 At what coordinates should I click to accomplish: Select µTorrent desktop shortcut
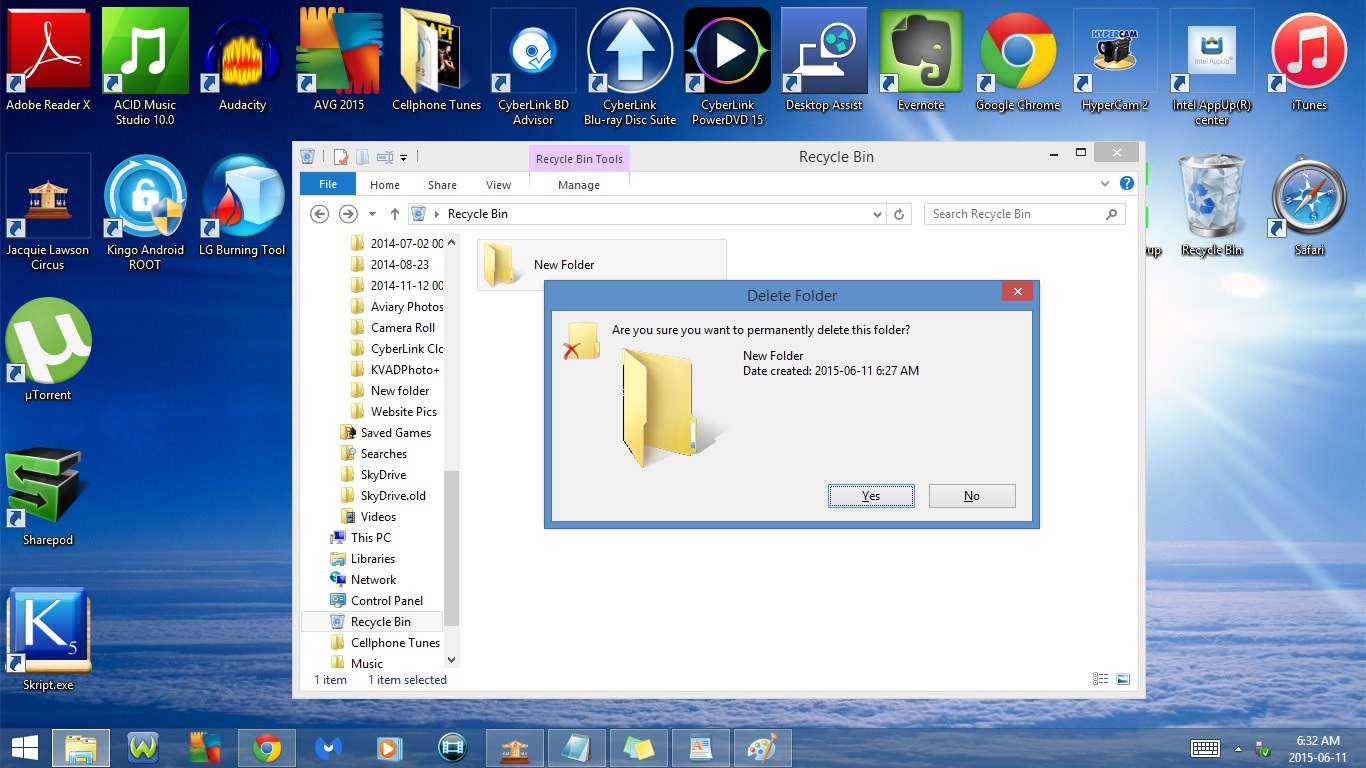pyautogui.click(x=48, y=350)
